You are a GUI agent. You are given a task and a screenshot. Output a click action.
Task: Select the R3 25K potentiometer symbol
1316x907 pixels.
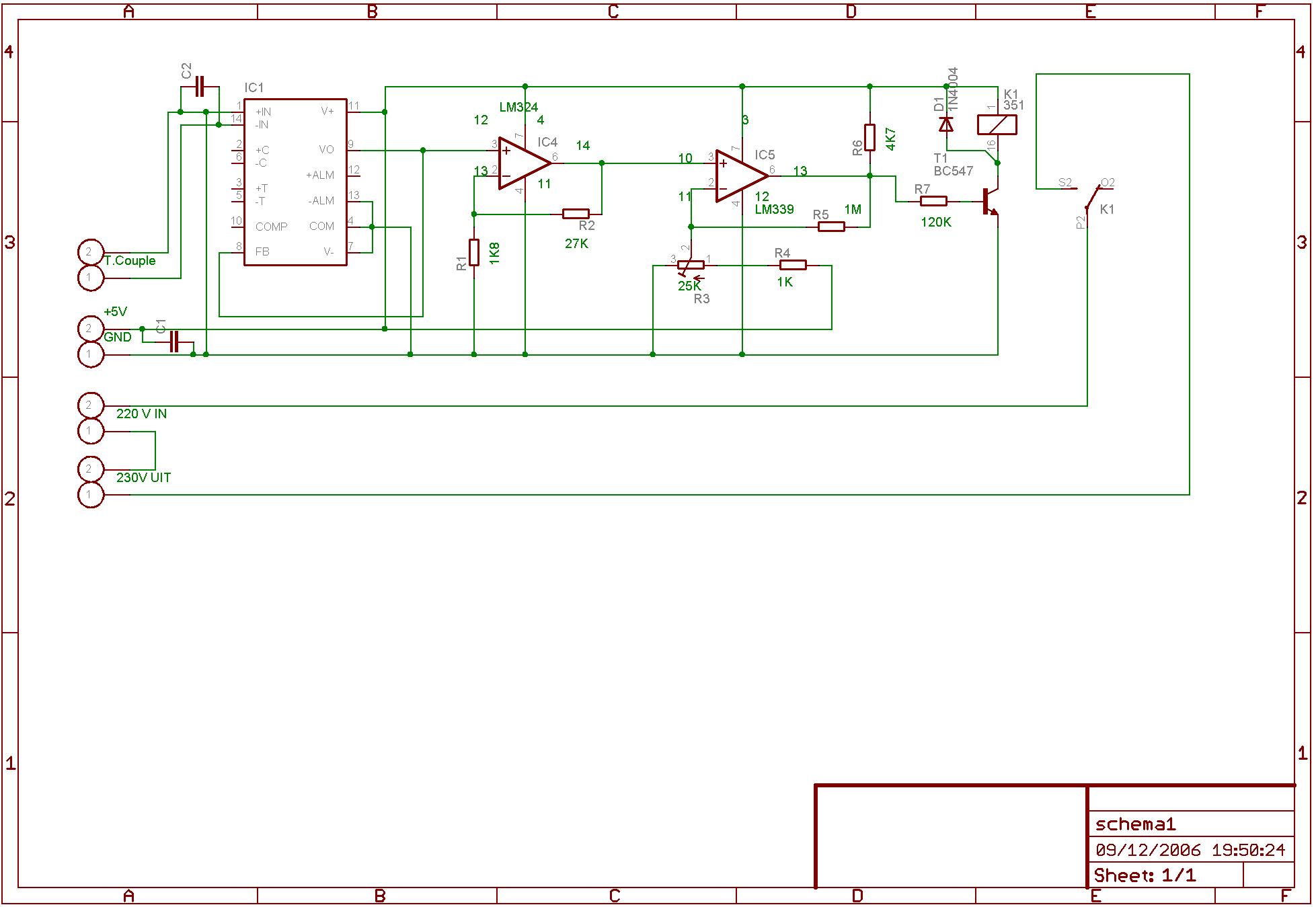(x=691, y=266)
